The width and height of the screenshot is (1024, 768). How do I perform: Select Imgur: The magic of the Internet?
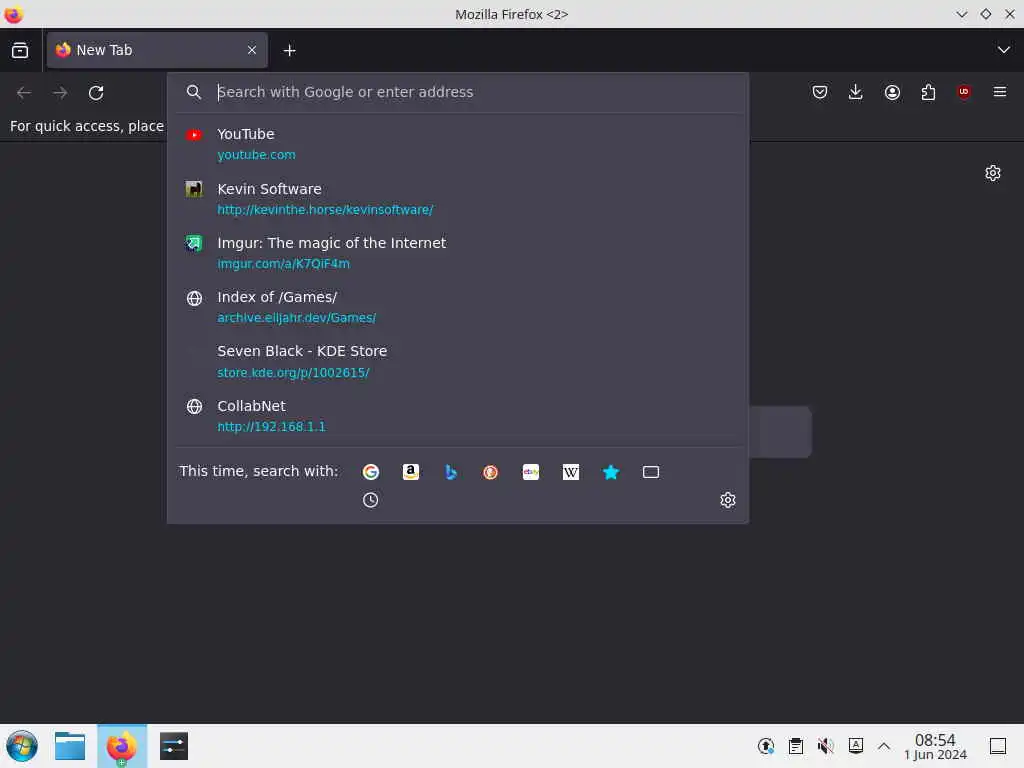[x=458, y=253]
